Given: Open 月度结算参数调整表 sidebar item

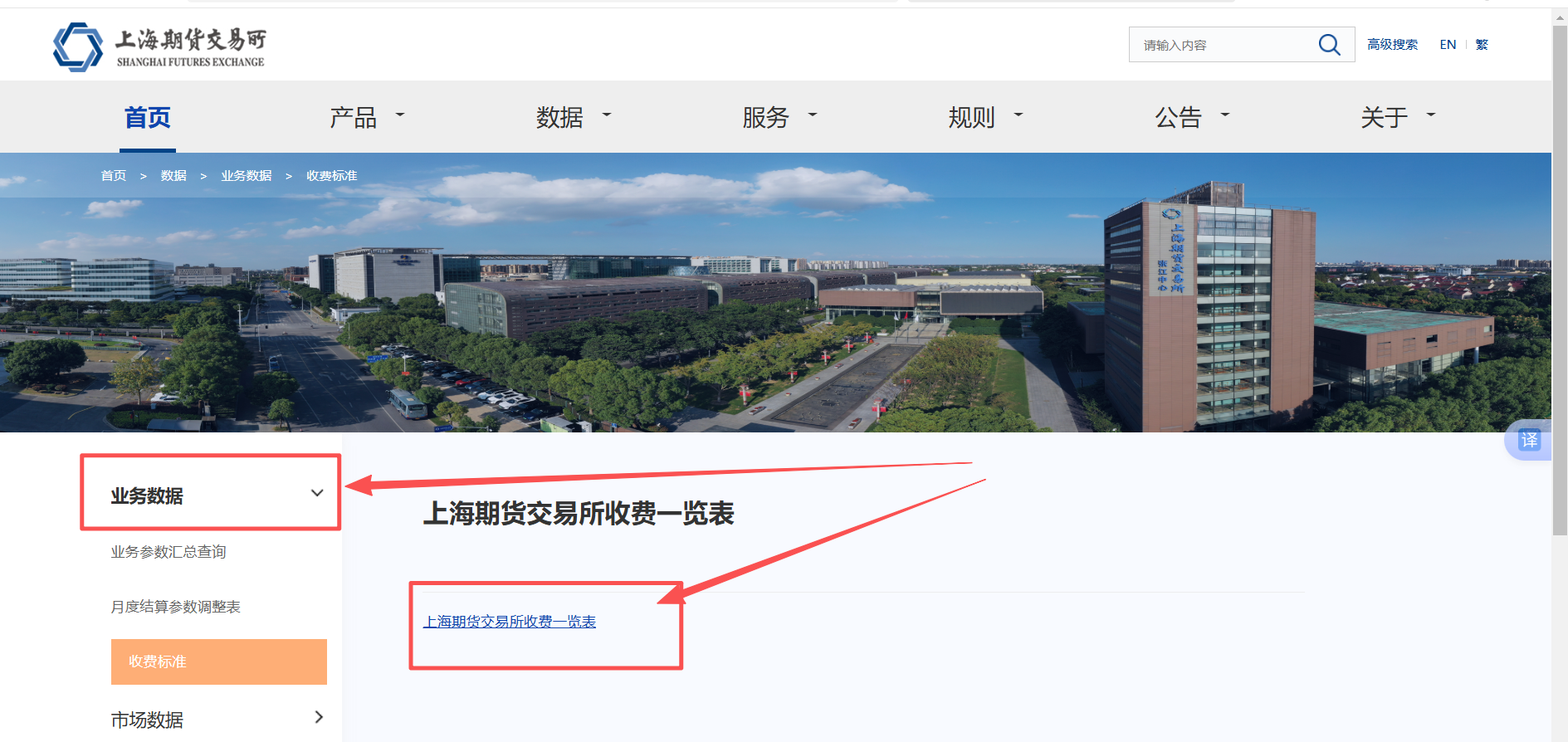Looking at the screenshot, I should [176, 607].
